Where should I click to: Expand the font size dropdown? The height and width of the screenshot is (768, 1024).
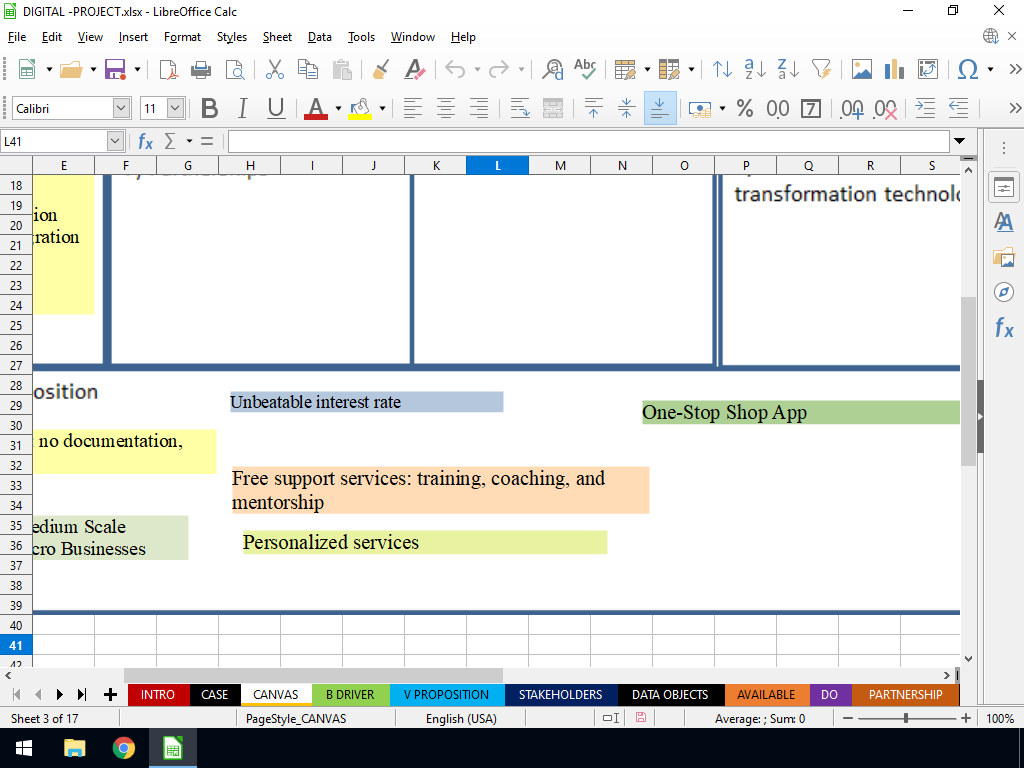(175, 108)
